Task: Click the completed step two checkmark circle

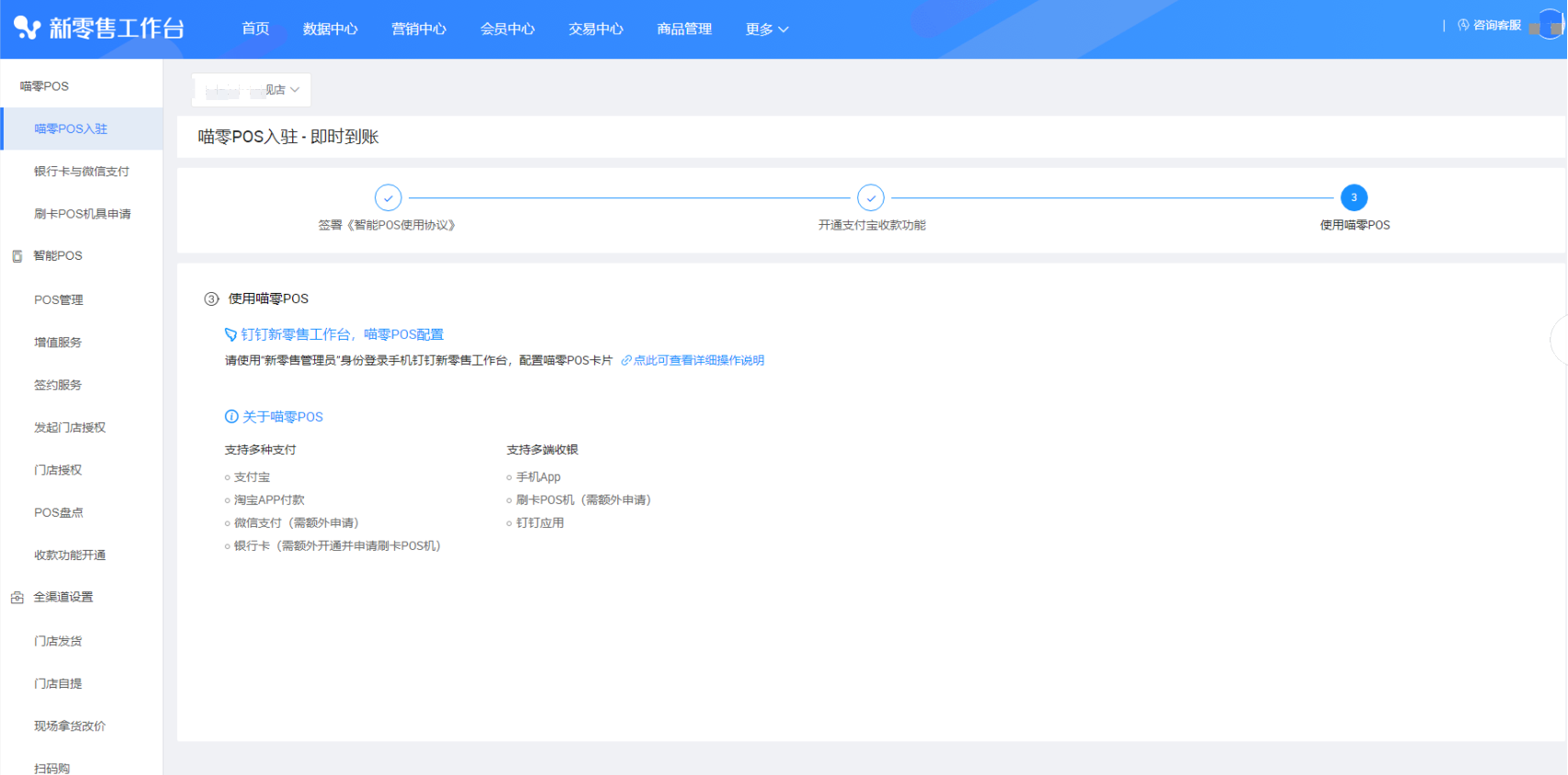Action: [x=871, y=197]
